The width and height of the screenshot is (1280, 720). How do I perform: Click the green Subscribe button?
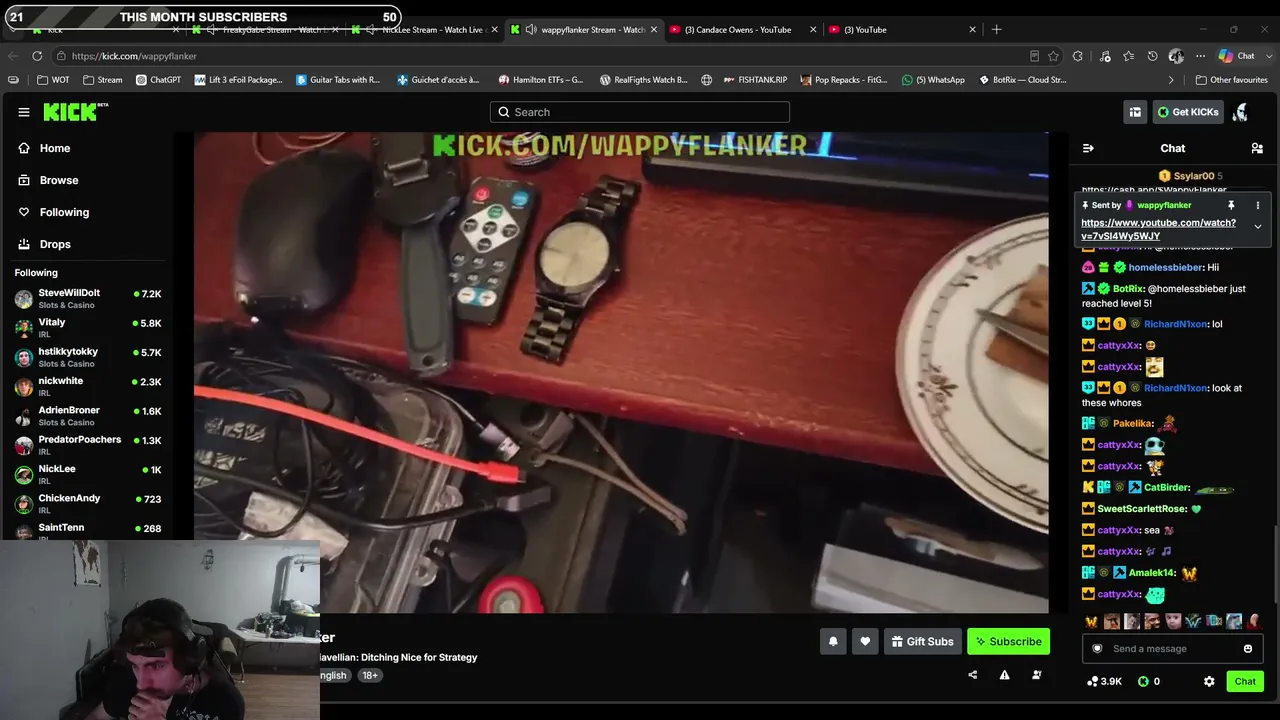pyautogui.click(x=1008, y=642)
